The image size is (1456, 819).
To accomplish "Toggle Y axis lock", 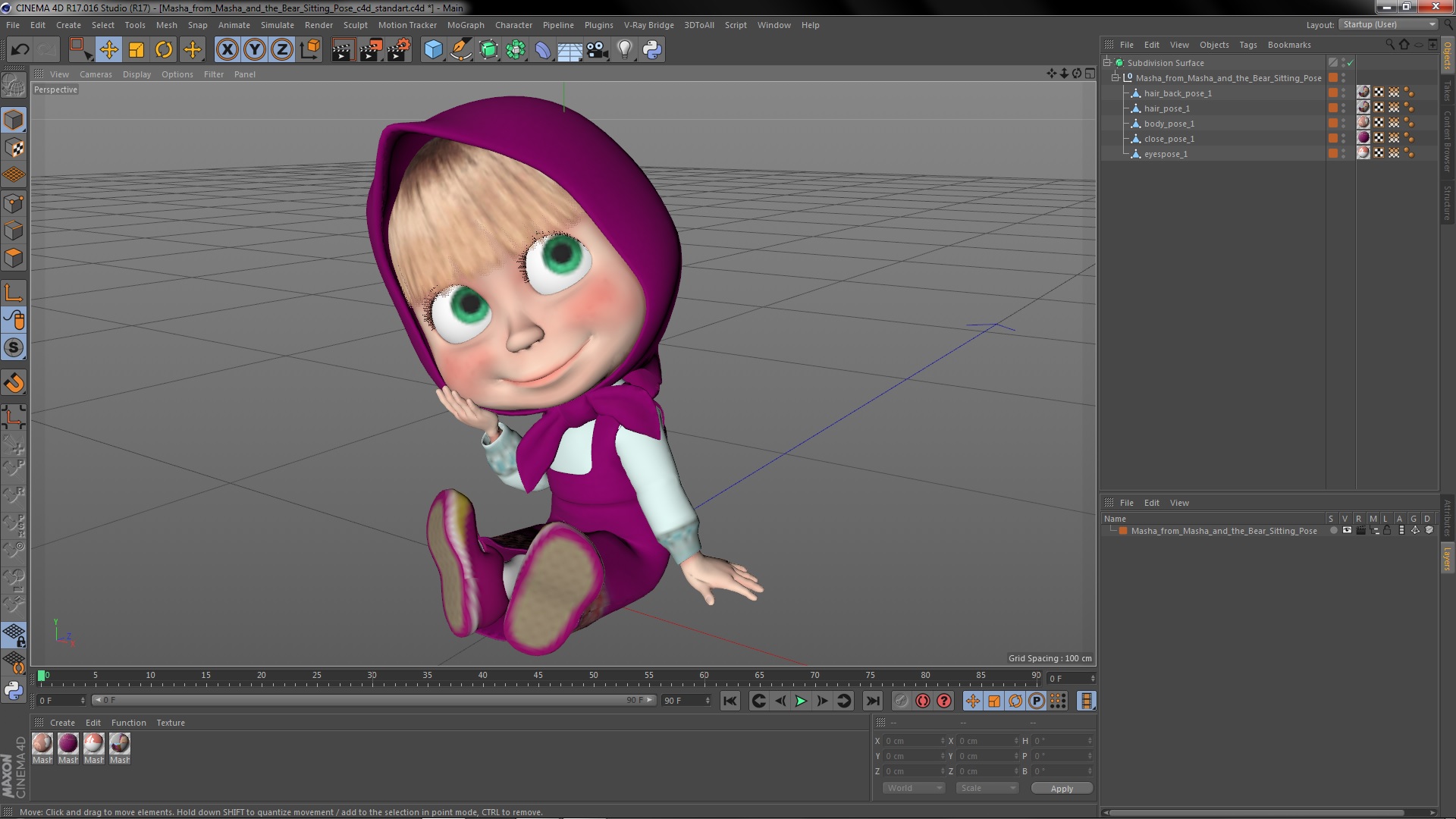I will tap(255, 50).
